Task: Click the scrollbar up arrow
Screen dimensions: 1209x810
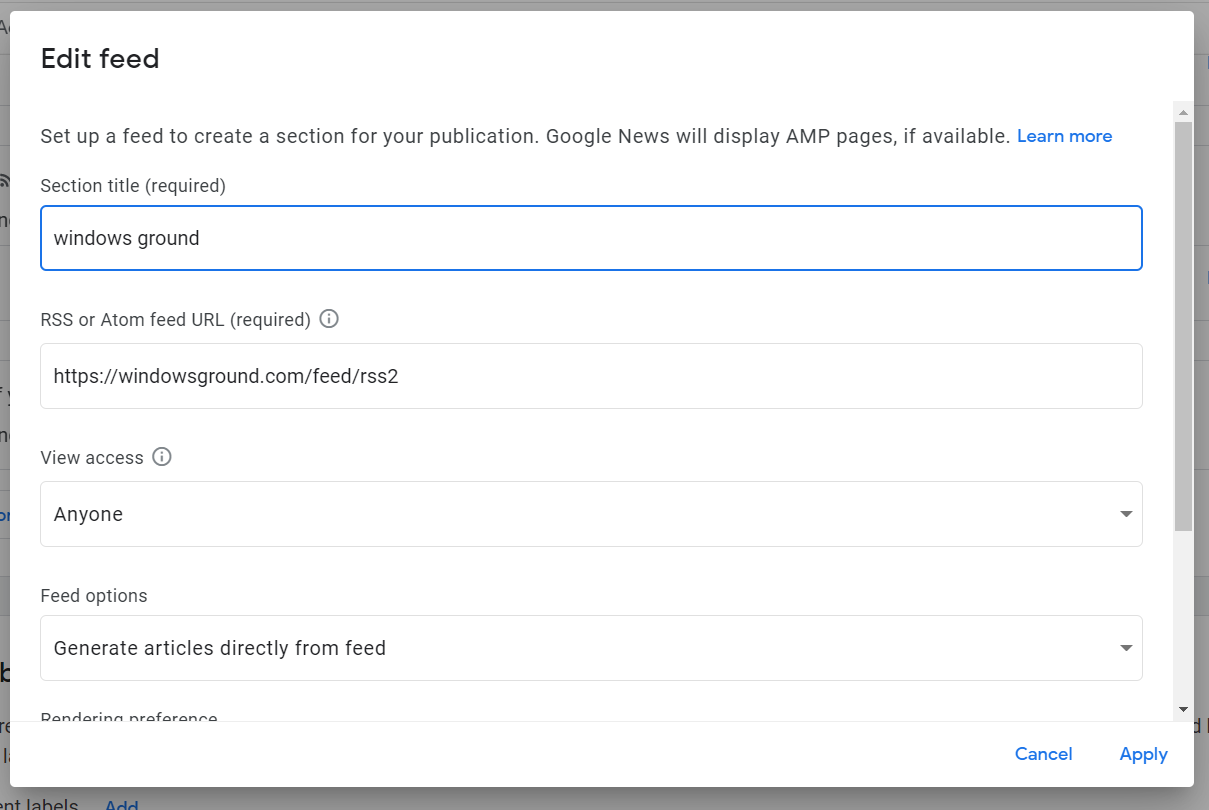Action: 1183,112
